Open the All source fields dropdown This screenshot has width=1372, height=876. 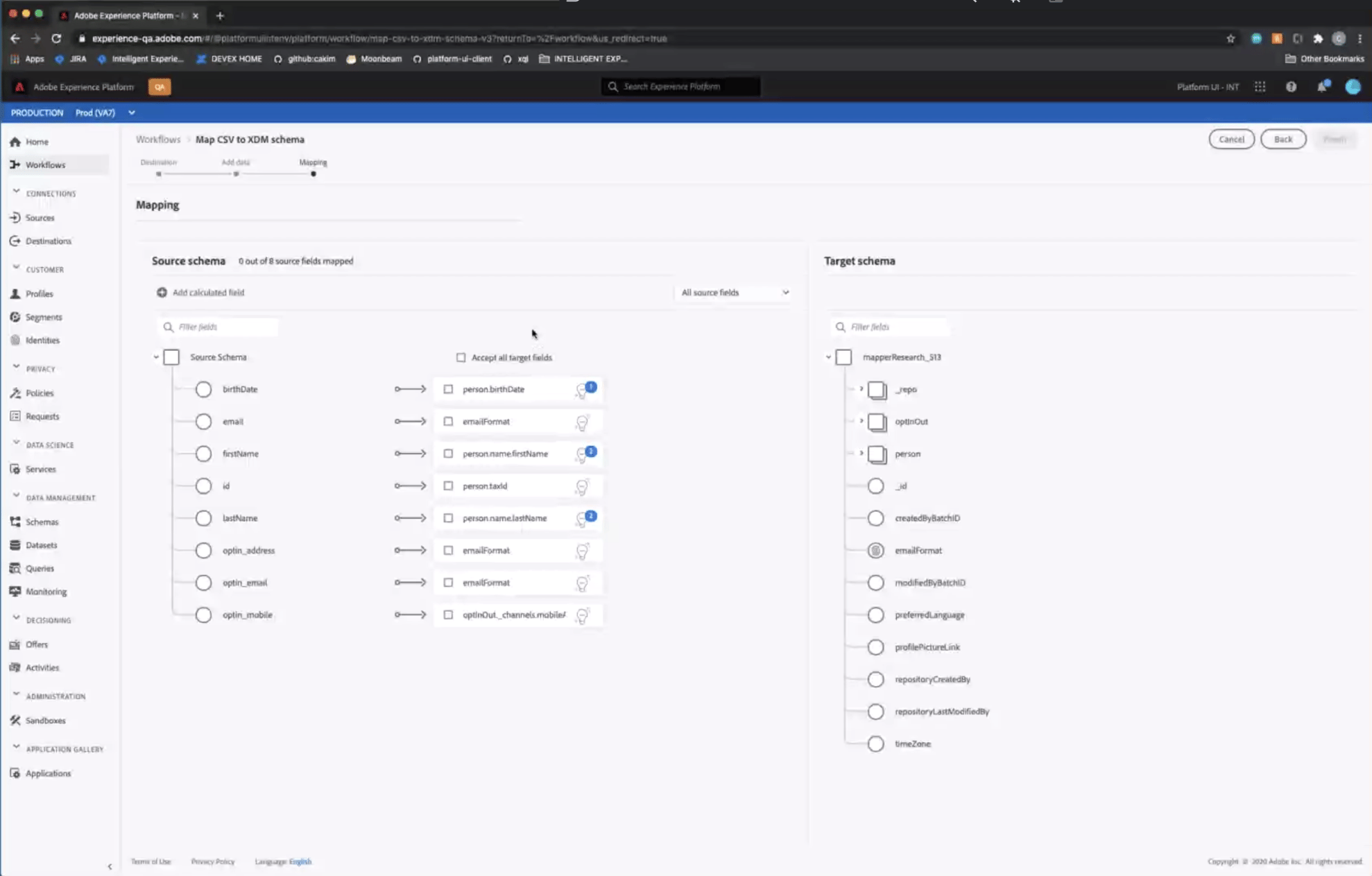pyautogui.click(x=735, y=293)
